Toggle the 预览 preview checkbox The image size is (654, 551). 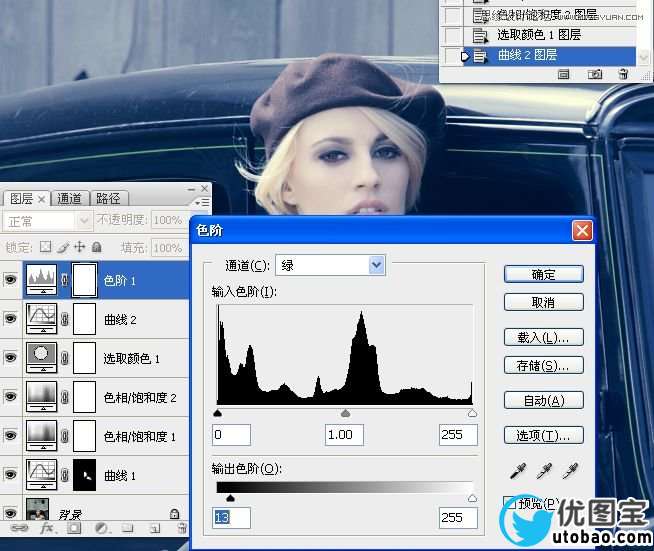(x=510, y=503)
